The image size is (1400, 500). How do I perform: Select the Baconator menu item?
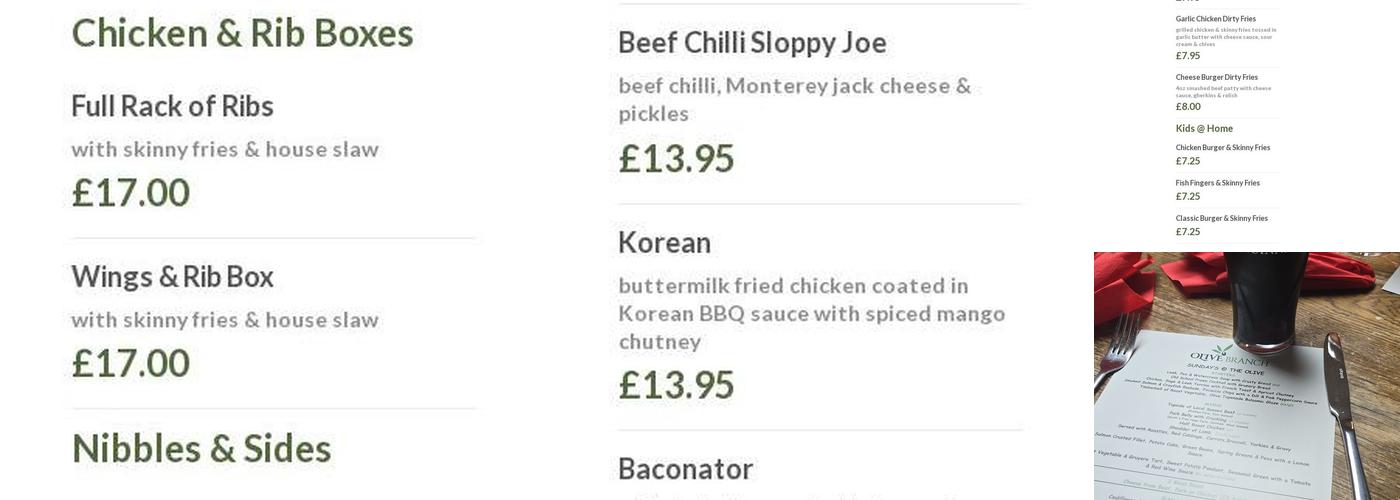pyautogui.click(x=685, y=469)
